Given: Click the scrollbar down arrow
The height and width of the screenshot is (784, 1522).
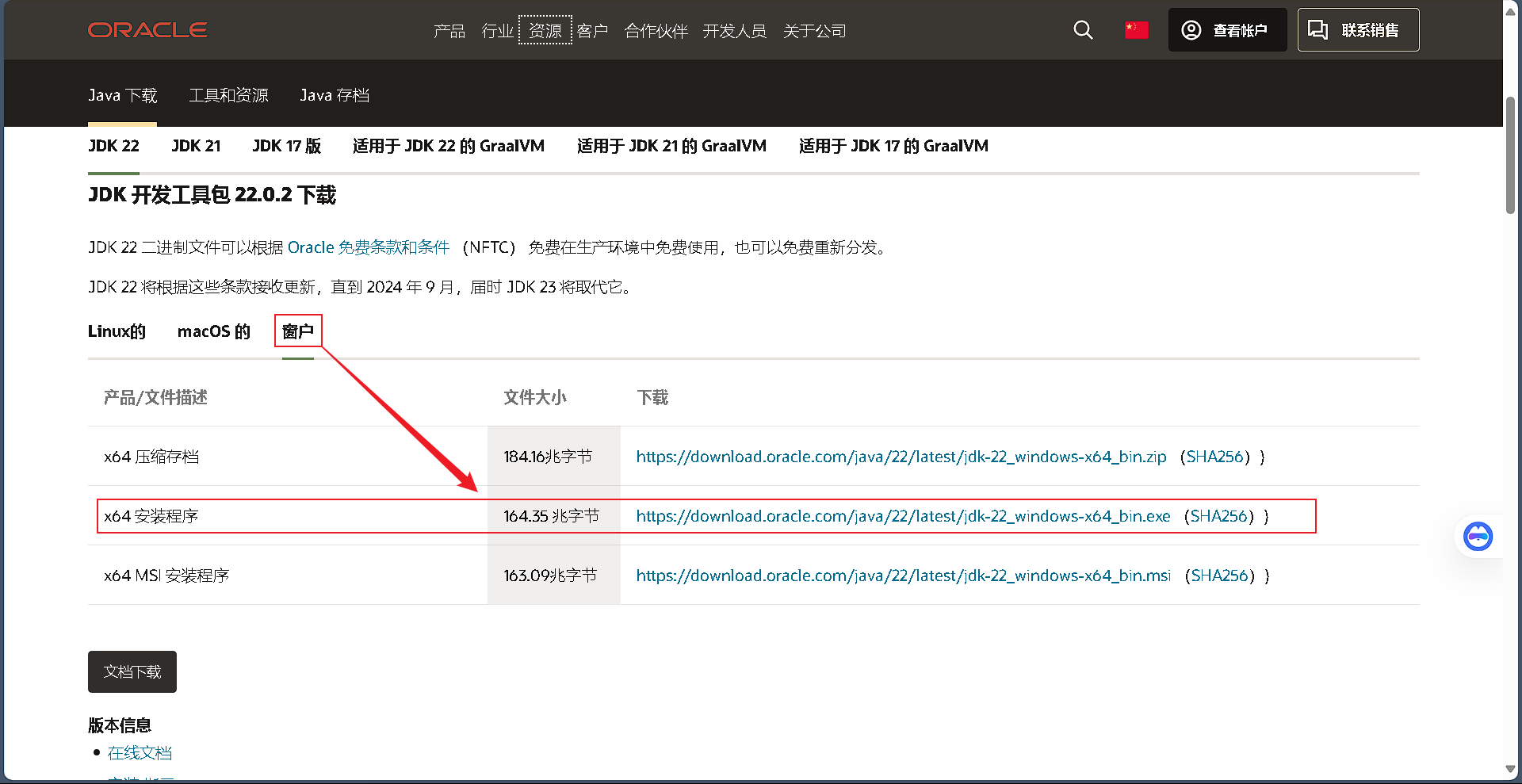Looking at the screenshot, I should click(1511, 769).
